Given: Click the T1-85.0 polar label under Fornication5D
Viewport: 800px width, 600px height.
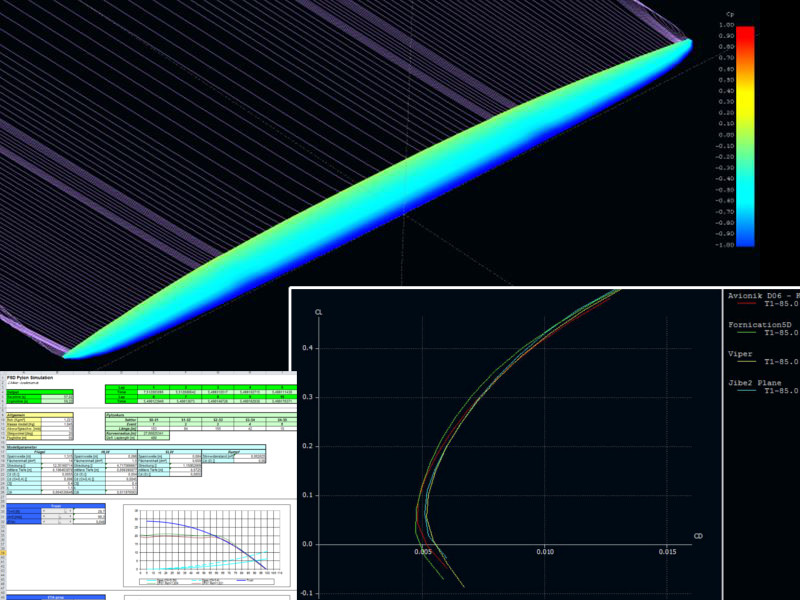Looking at the screenshot, I should 781,333.
